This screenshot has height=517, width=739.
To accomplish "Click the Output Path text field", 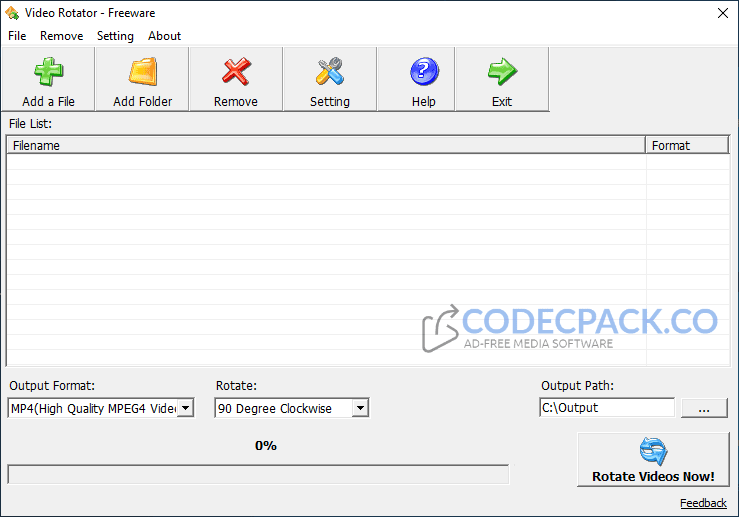I will point(607,407).
